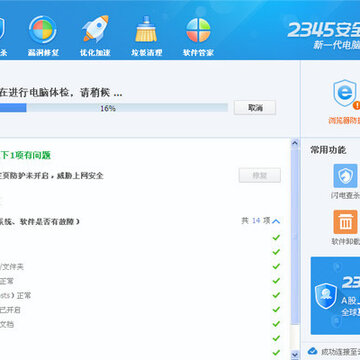Click the scrollbar up arrow
This screenshot has width=360, height=360.
[x=295, y=143]
